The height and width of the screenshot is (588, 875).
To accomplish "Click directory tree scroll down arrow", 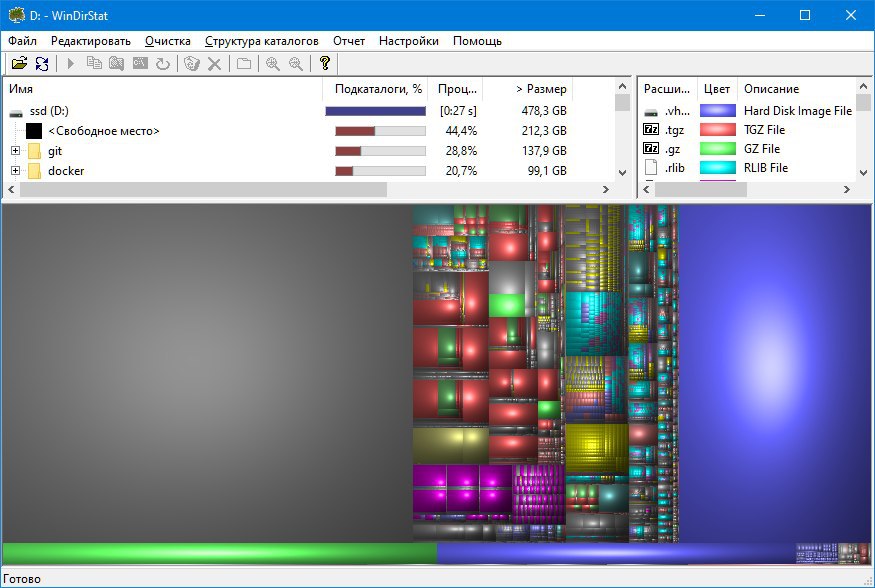I will [x=623, y=173].
